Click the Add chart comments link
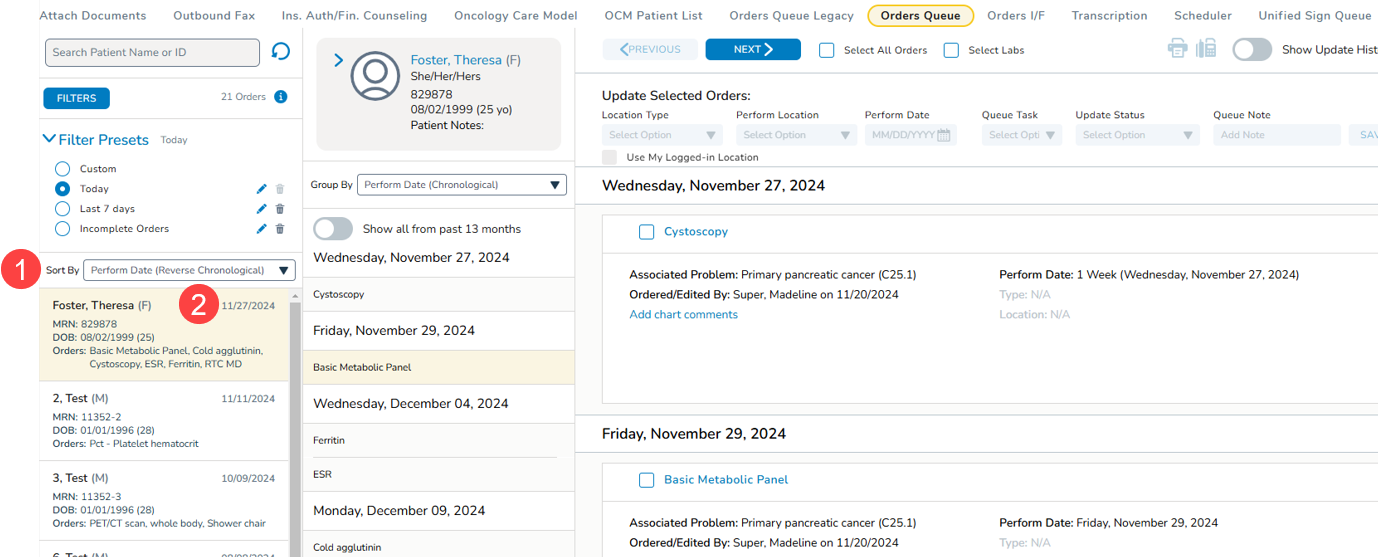Screen dimensions: 1378x557 click(683, 315)
